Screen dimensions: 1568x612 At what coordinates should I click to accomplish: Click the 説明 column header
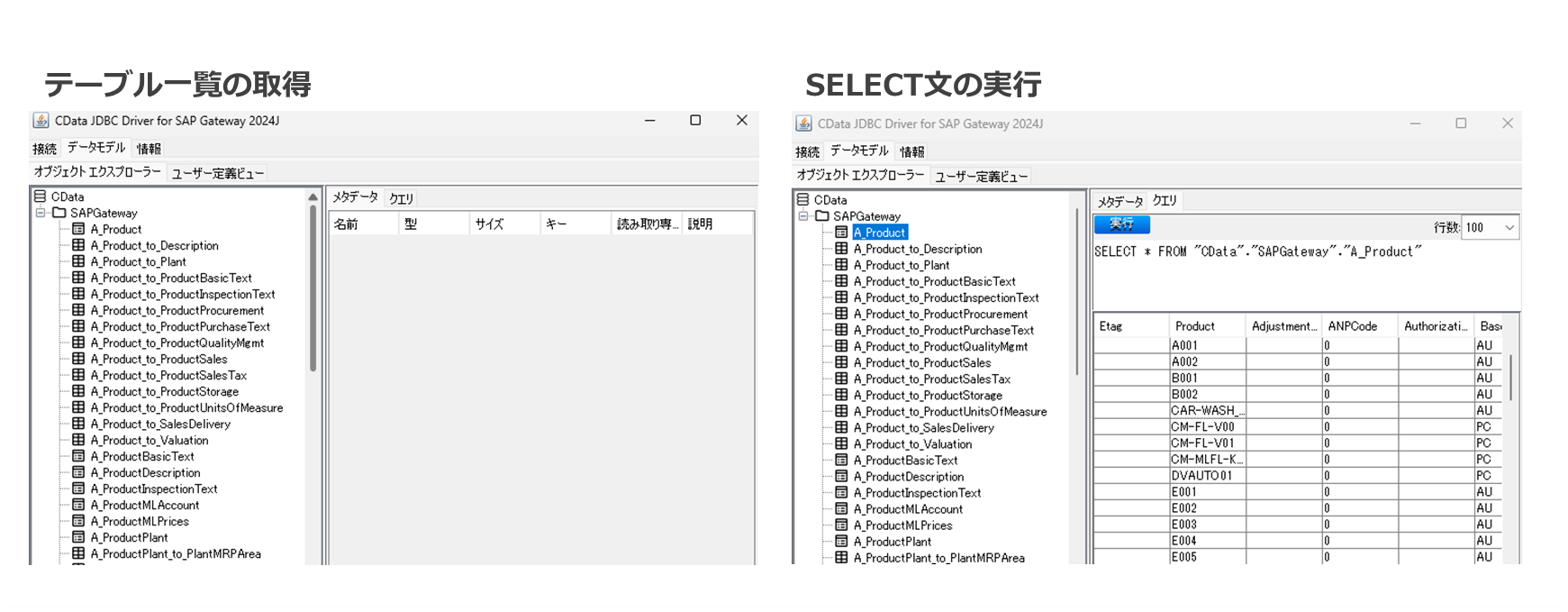pos(718,224)
